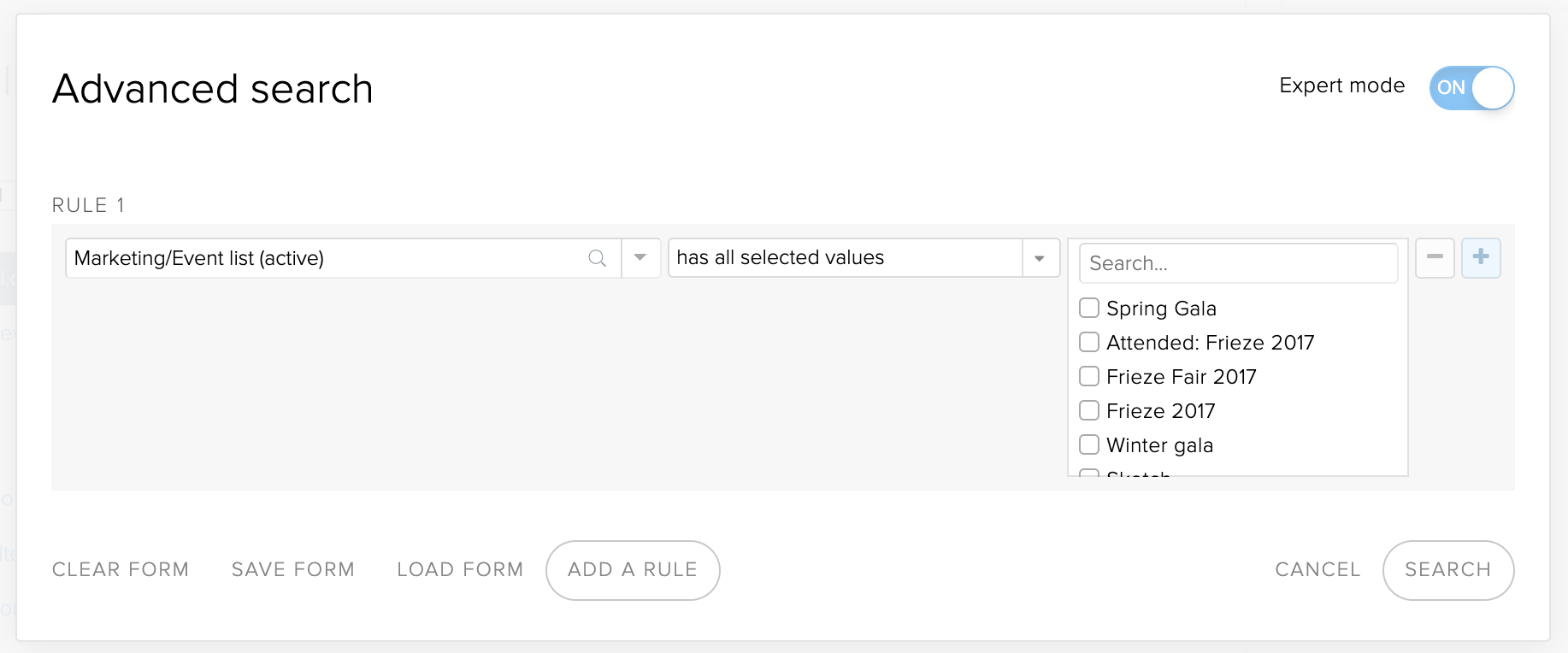1568x653 pixels.
Task: Cancel the advanced search dialog
Action: tap(1317, 569)
